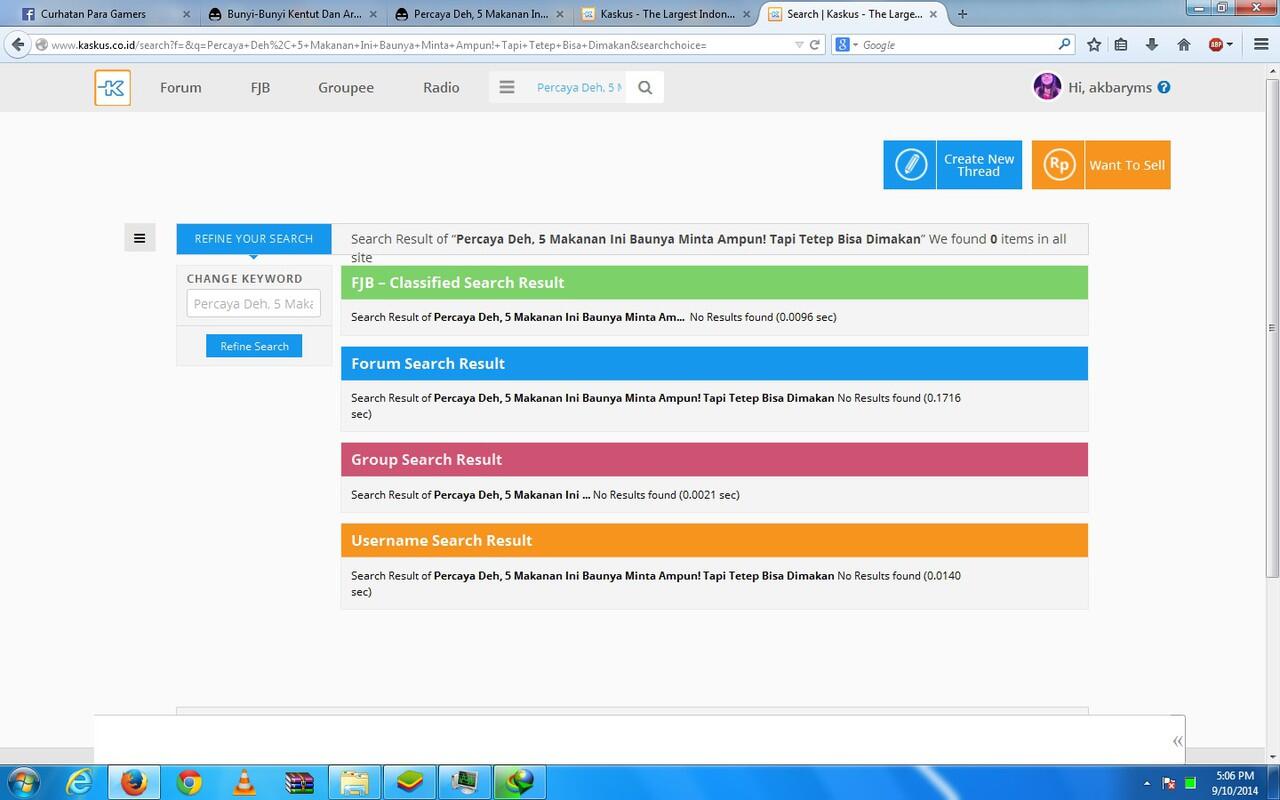Click the Create New Thread button
Image resolution: width=1280 pixels, height=800 pixels.
953,165
